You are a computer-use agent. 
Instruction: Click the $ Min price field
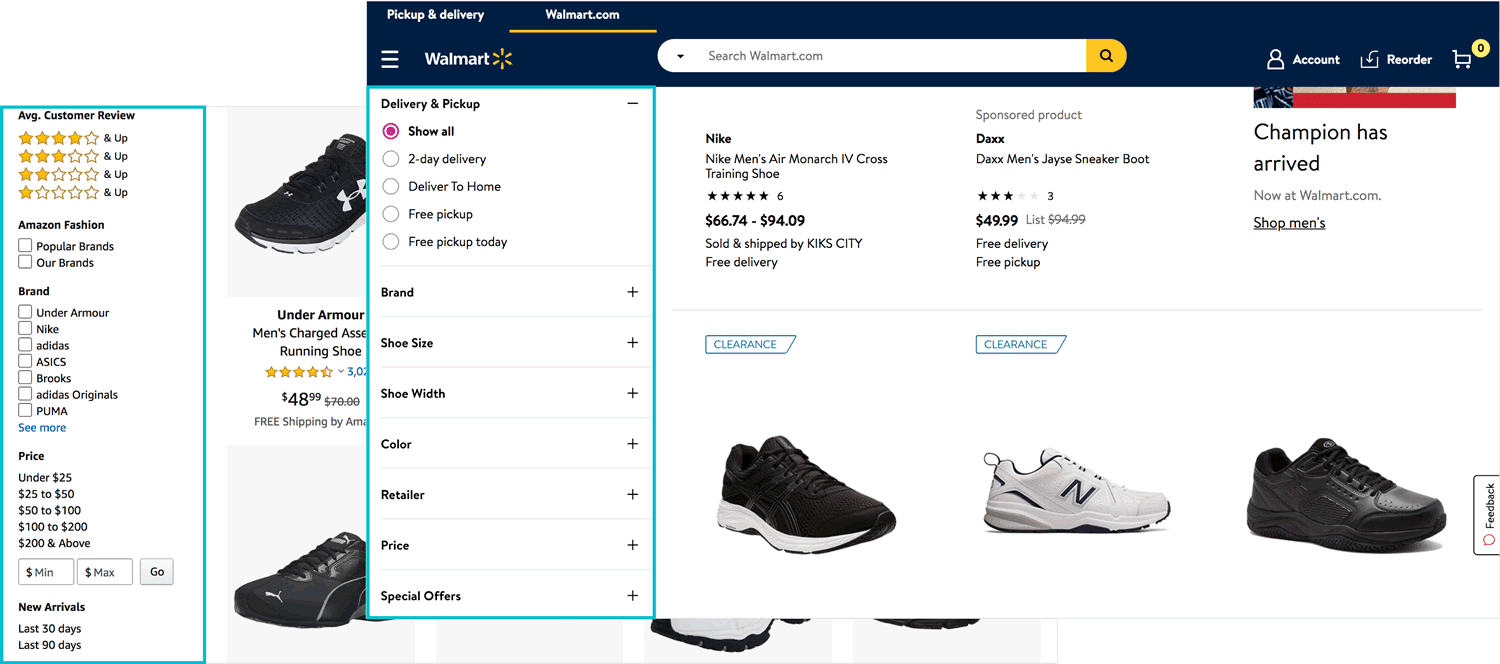pyautogui.click(x=46, y=572)
